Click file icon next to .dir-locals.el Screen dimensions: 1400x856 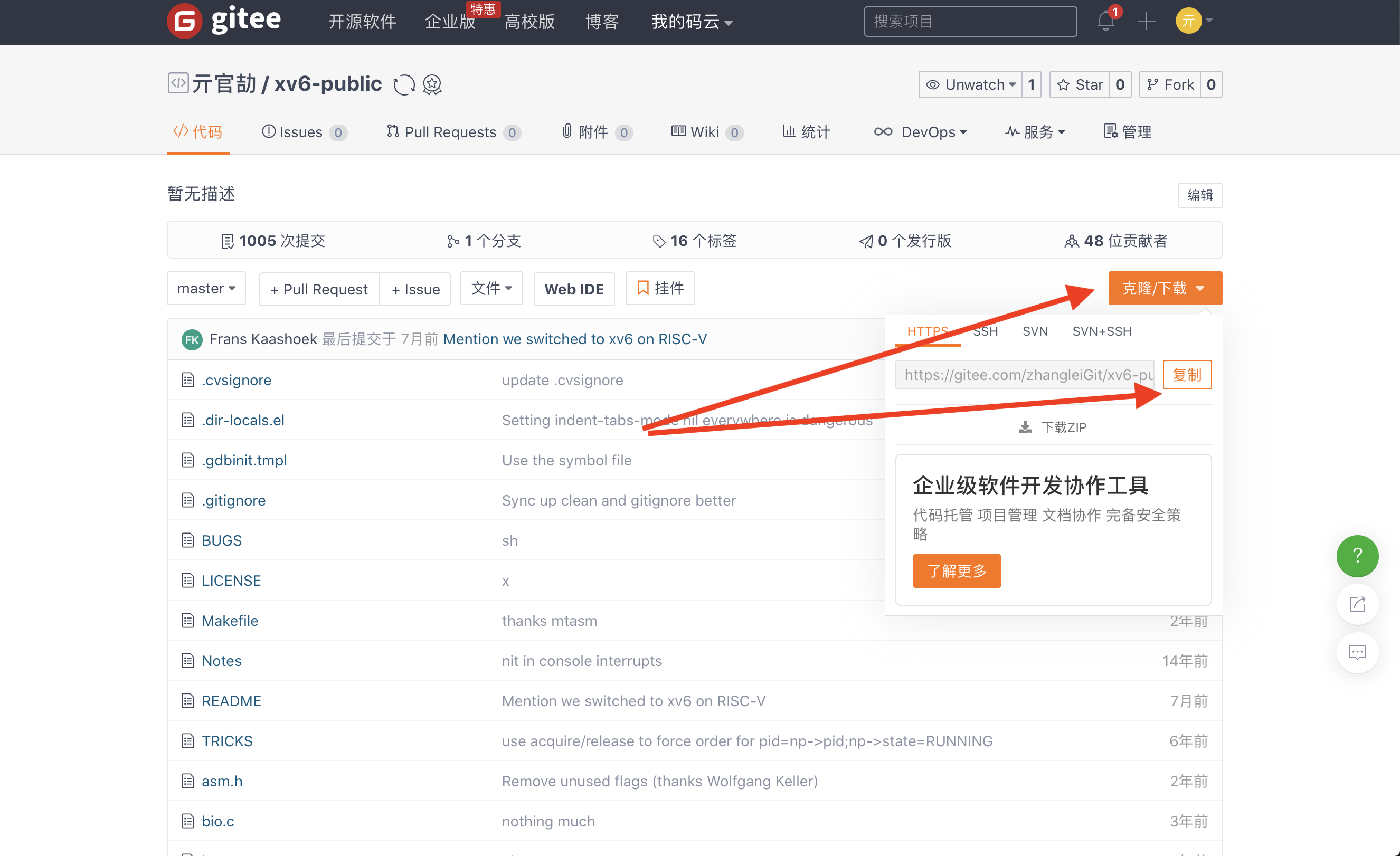(187, 420)
